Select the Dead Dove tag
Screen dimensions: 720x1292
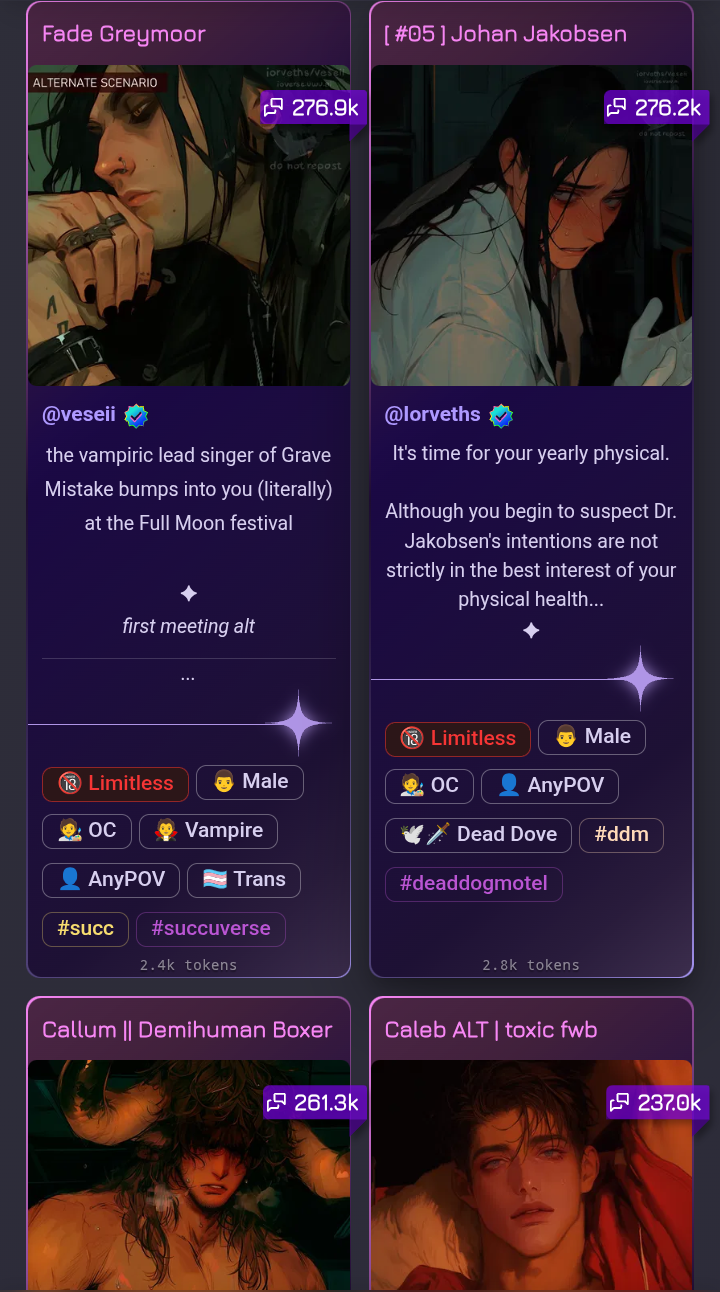(478, 835)
